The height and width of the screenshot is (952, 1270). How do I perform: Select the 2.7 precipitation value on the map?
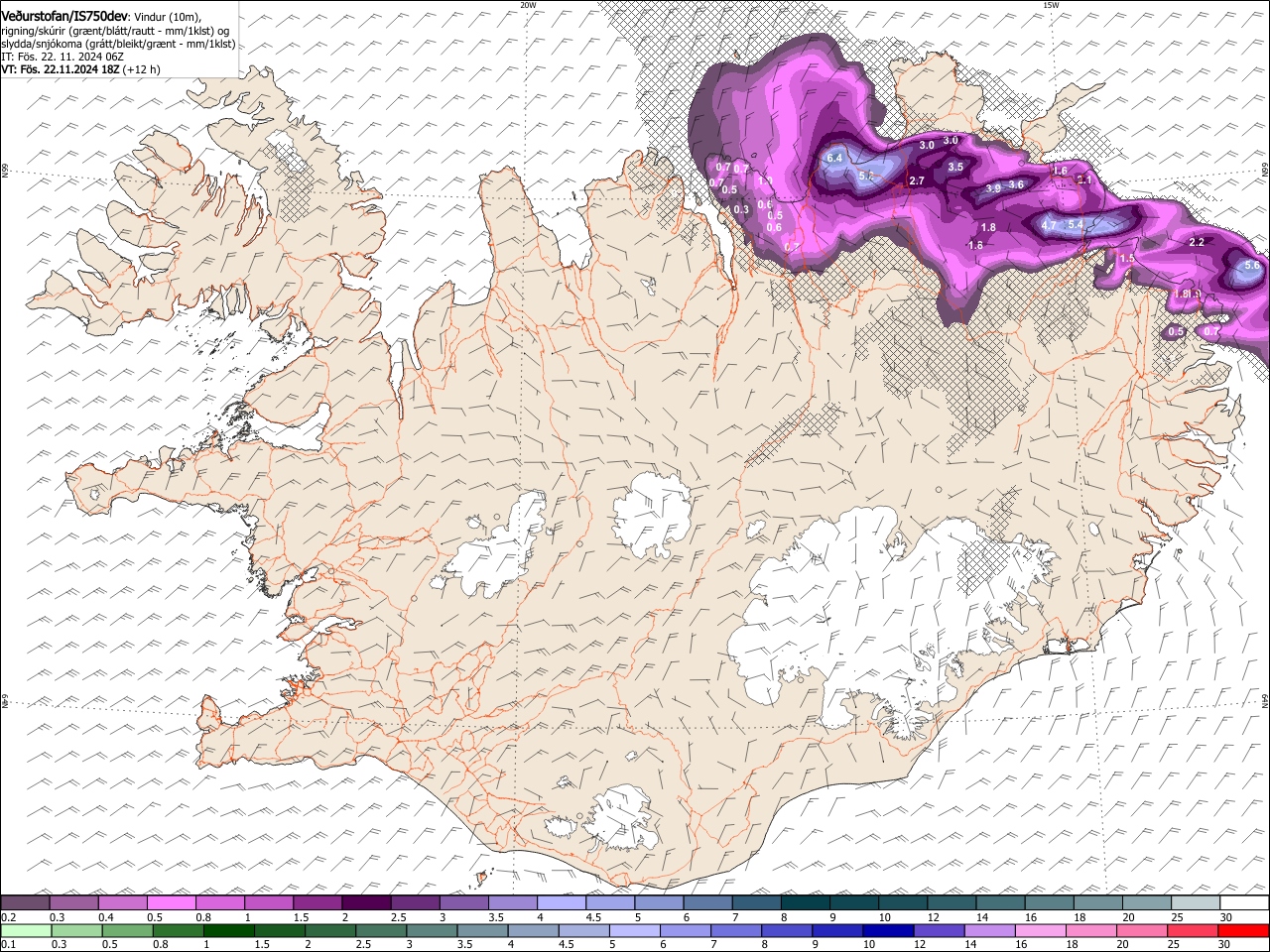[x=917, y=180]
